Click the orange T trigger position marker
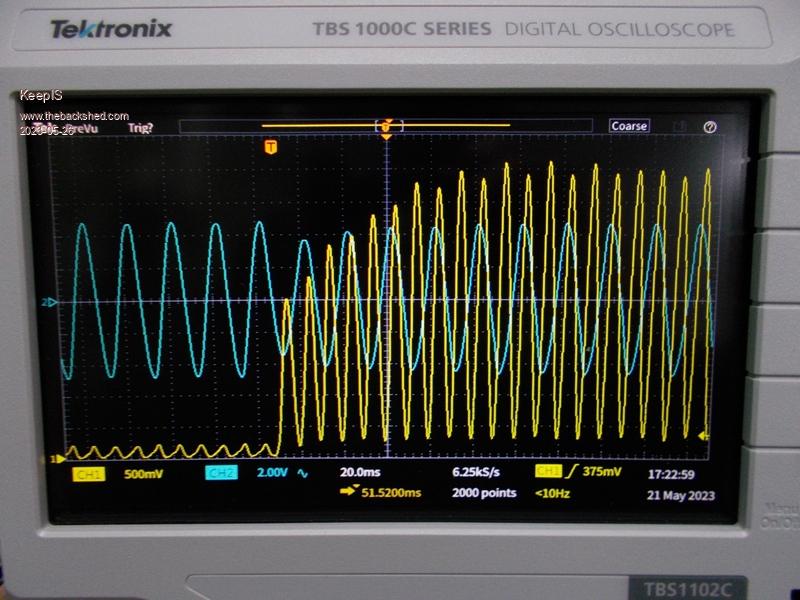The image size is (800, 600). (x=270, y=147)
